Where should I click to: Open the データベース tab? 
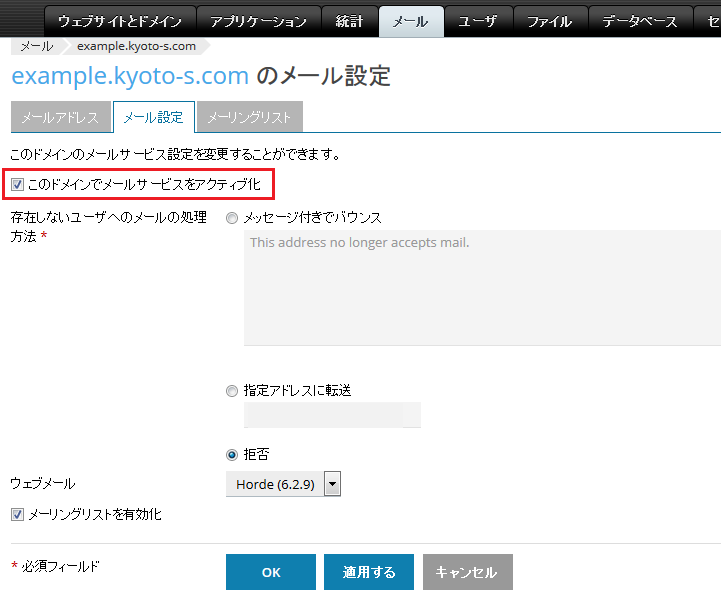click(x=640, y=21)
